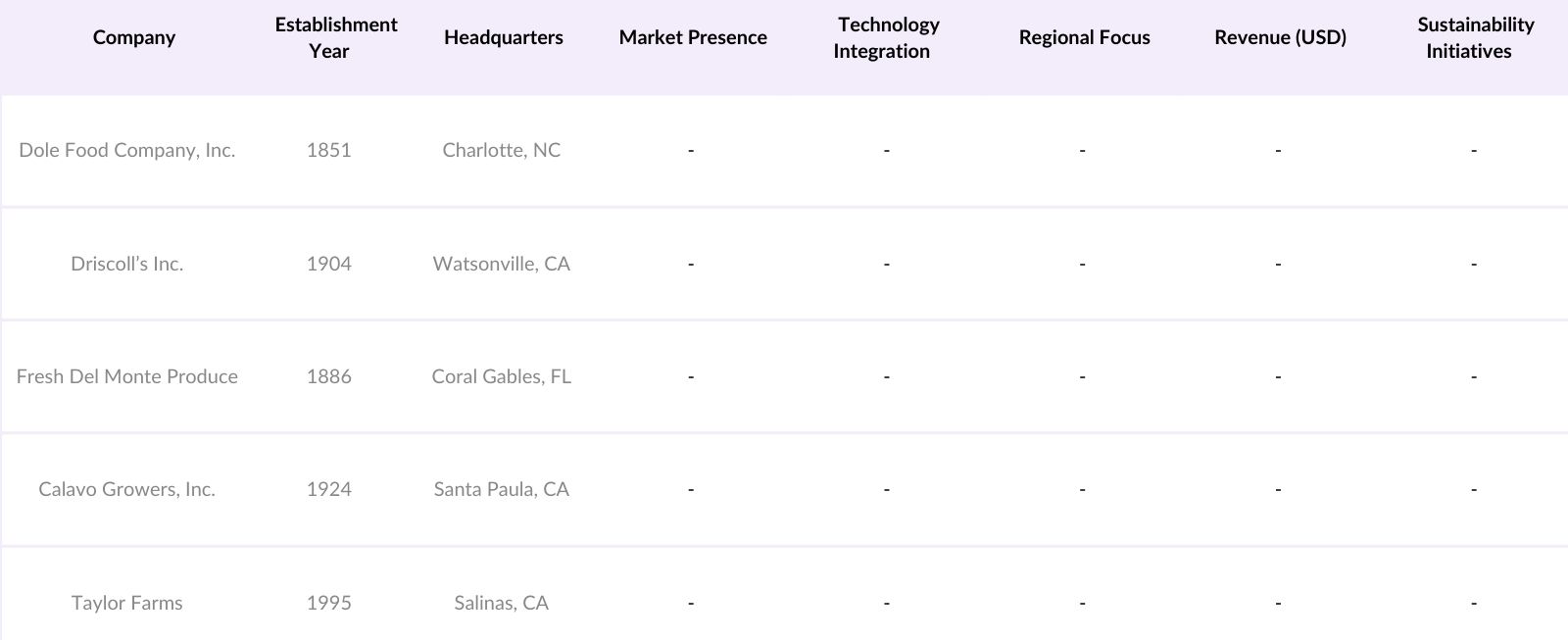Open the Taylor Farms company entry
1568x640 pixels.
[127, 603]
